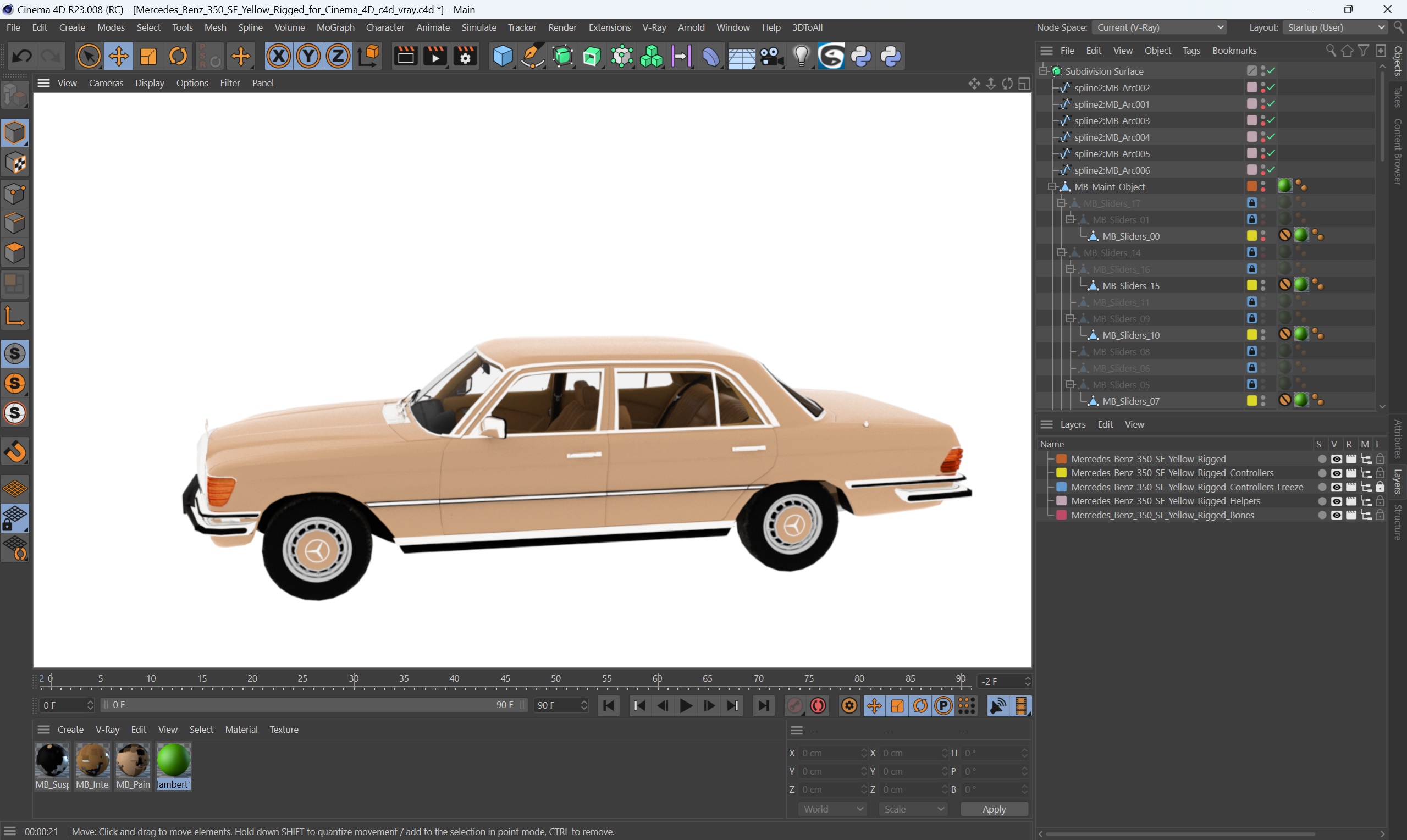Open the Node Space dropdown
The width and height of the screenshot is (1407, 840).
point(1160,27)
